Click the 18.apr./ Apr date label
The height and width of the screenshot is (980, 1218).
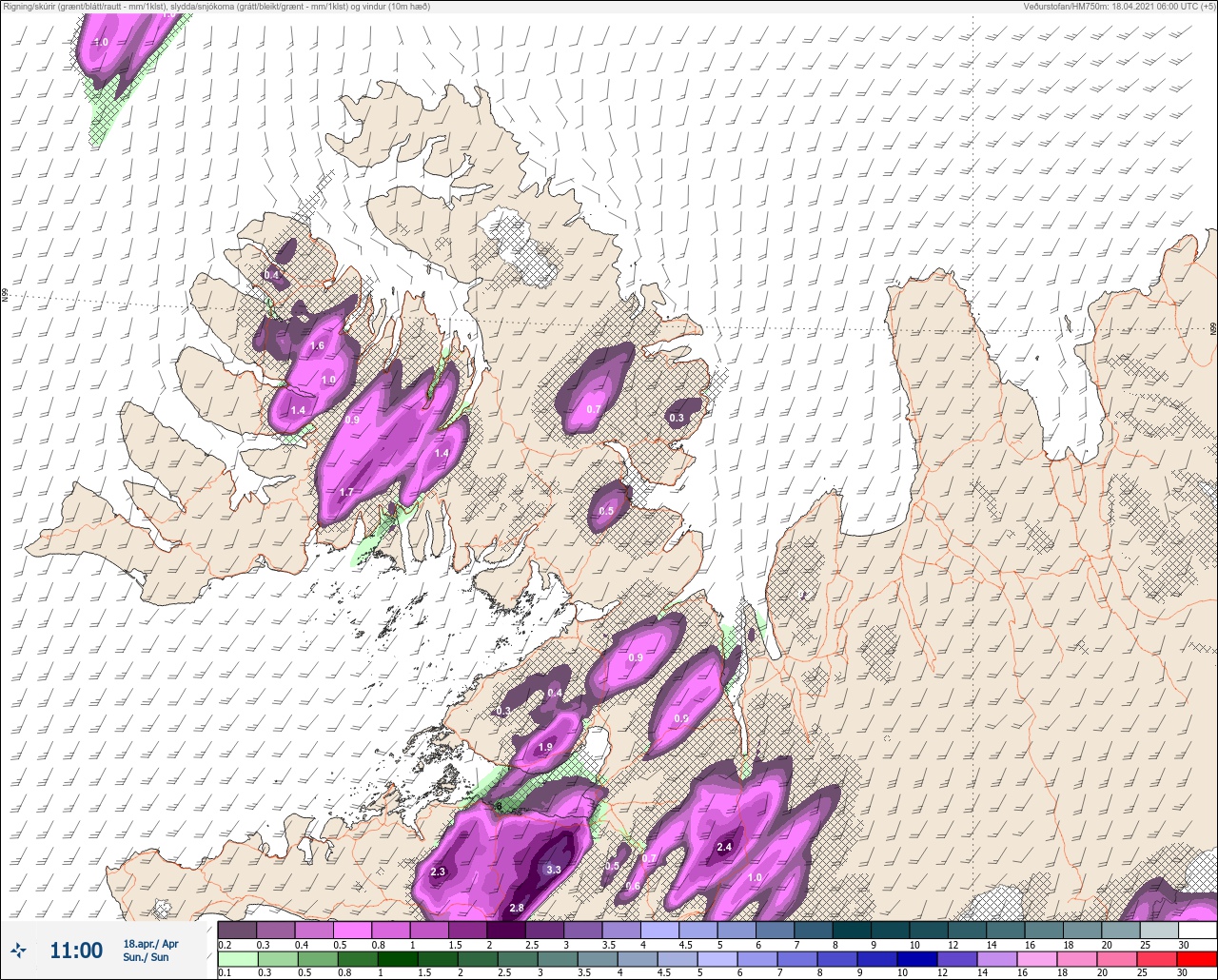(x=150, y=944)
